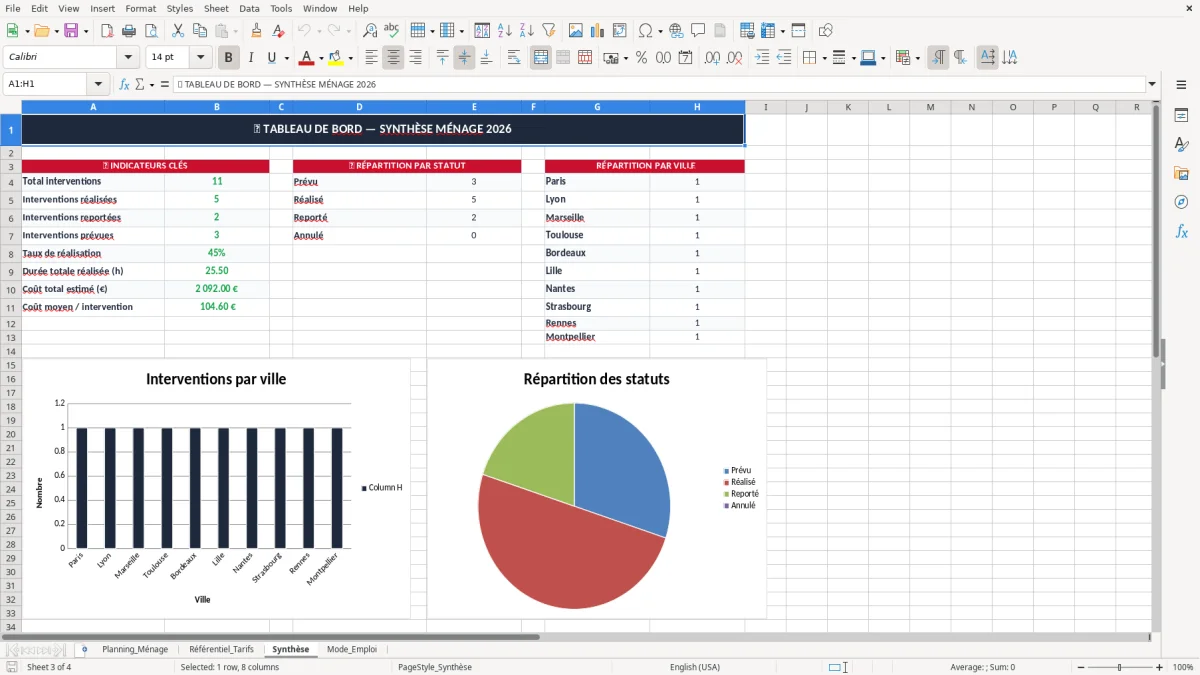Click the Sort Ascending icon
Viewport: 1200px width, 675px height.
[505, 31]
